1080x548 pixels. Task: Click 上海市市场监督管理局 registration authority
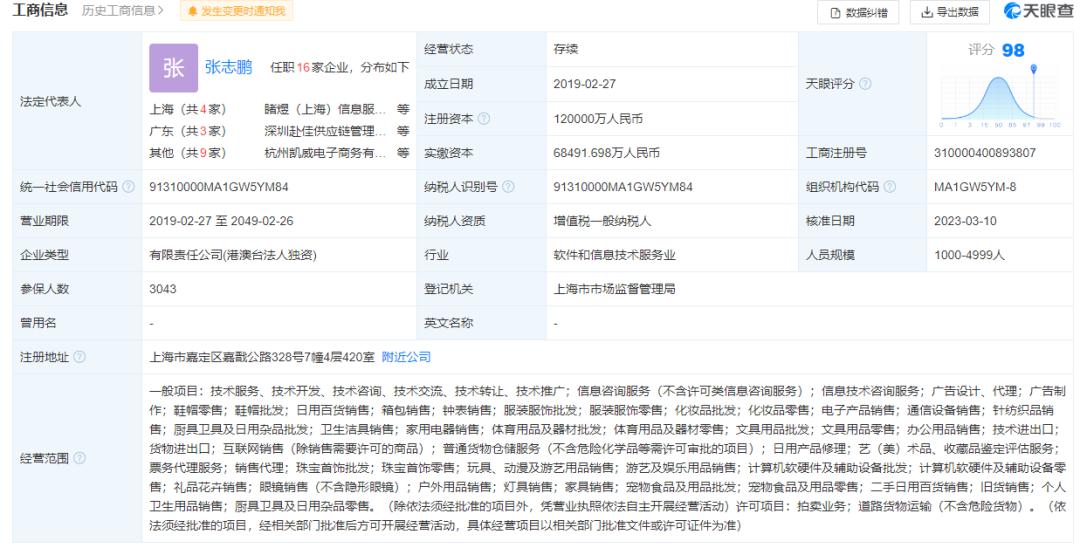click(x=614, y=289)
